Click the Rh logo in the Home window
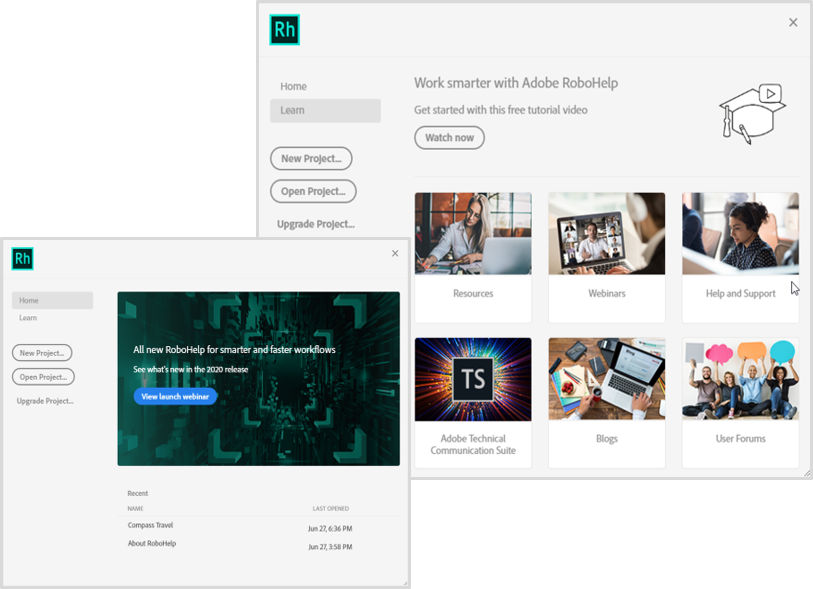The width and height of the screenshot is (813, 589). click(x=22, y=258)
